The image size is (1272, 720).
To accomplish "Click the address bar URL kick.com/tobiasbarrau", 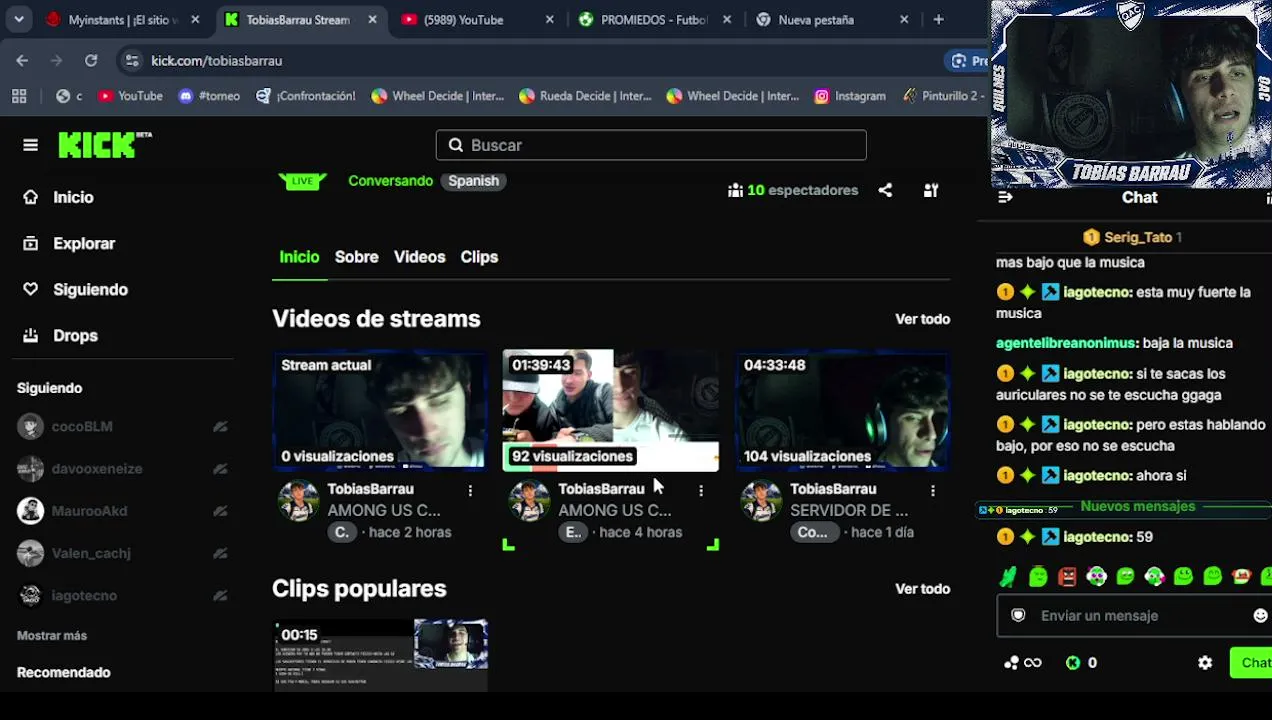I will pyautogui.click(x=216, y=61).
